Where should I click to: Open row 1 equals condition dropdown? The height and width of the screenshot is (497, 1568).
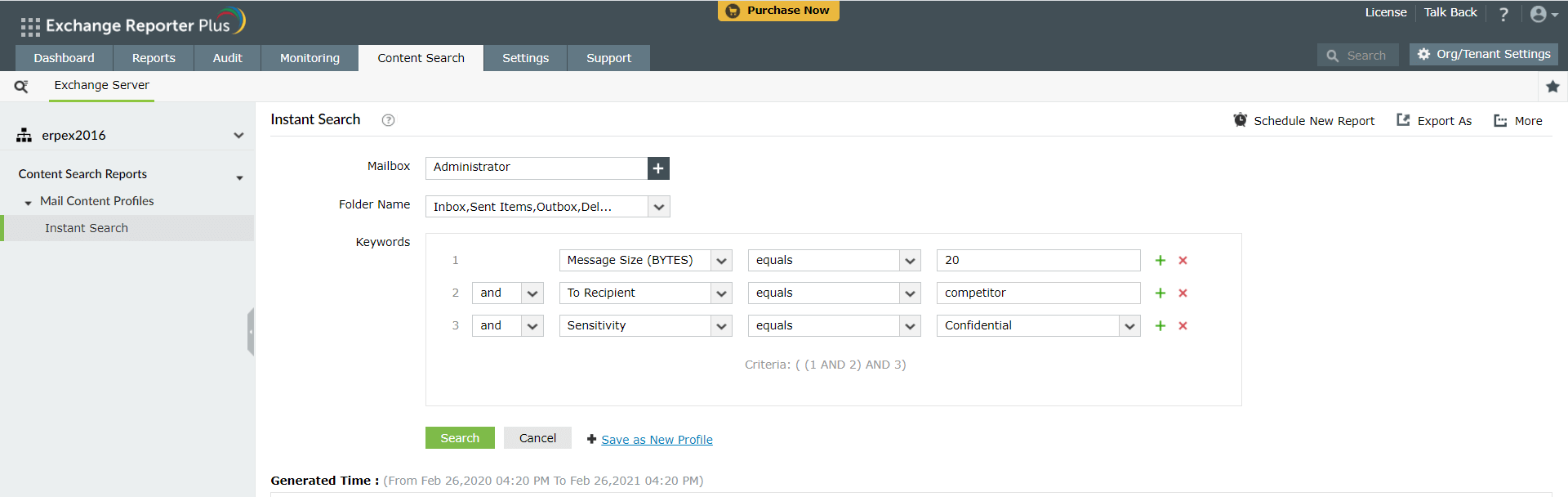coord(910,261)
